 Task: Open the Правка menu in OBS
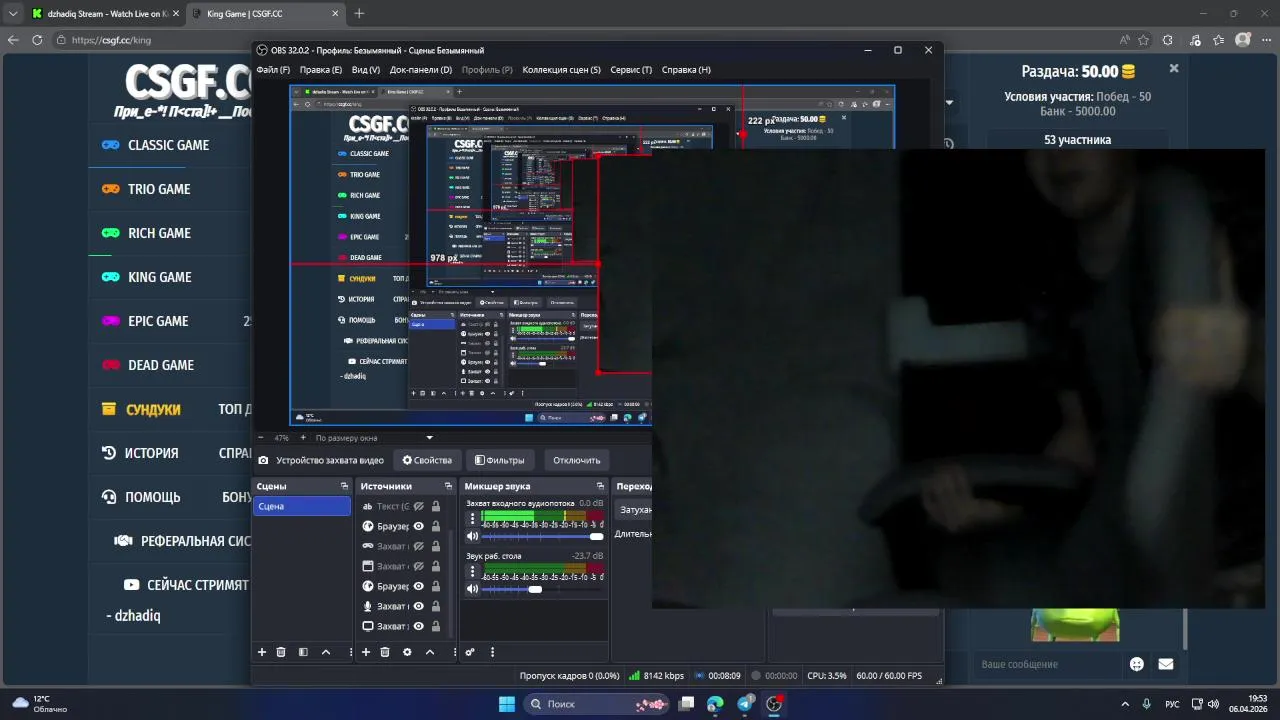tap(321, 70)
